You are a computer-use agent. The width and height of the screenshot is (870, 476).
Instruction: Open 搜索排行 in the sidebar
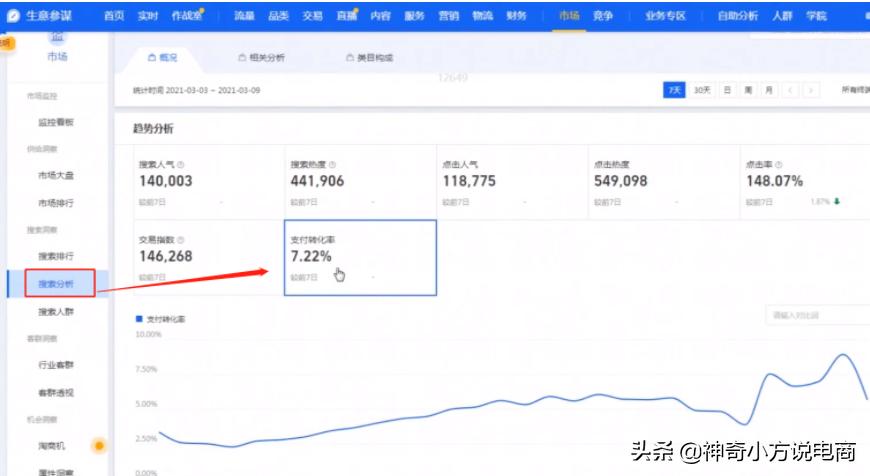pyautogui.click(x=55, y=256)
